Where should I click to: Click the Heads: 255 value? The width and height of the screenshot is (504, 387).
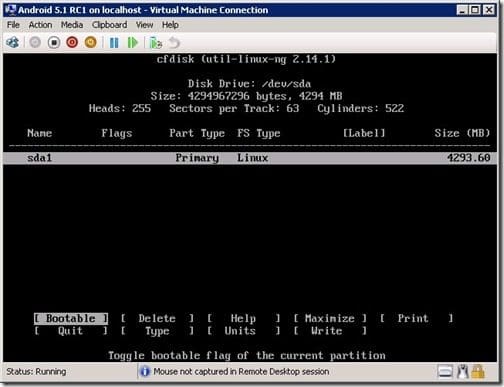coord(120,108)
